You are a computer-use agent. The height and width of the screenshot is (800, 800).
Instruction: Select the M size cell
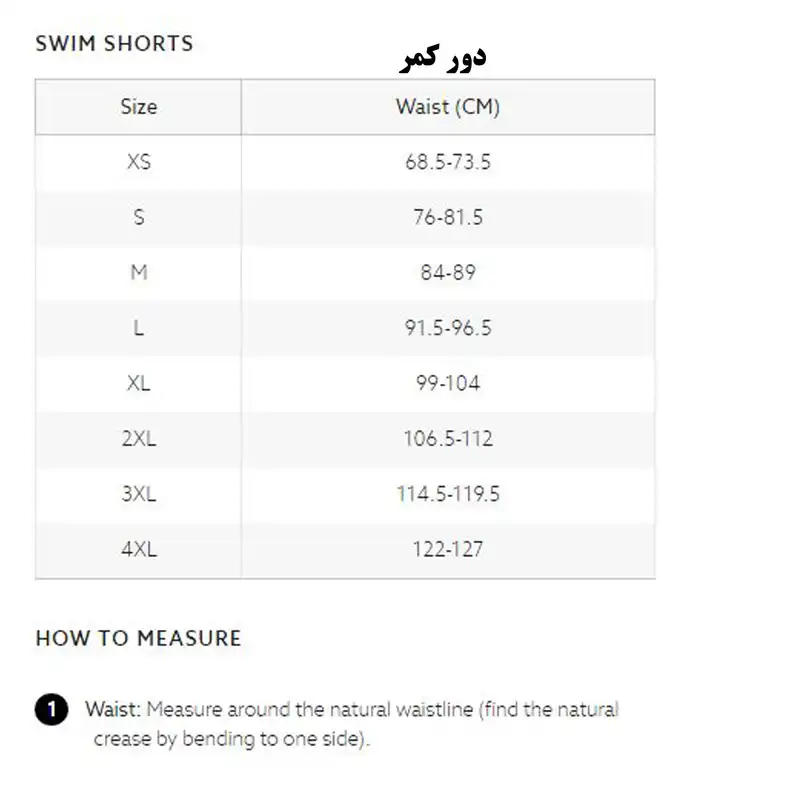[138, 272]
